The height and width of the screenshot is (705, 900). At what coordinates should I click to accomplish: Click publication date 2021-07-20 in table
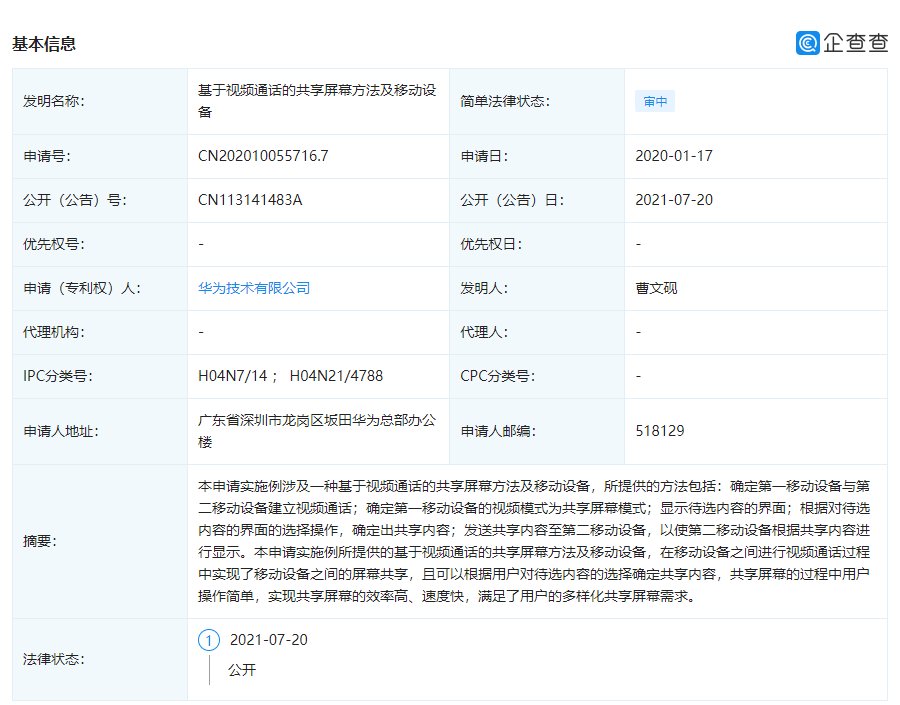[x=674, y=200]
